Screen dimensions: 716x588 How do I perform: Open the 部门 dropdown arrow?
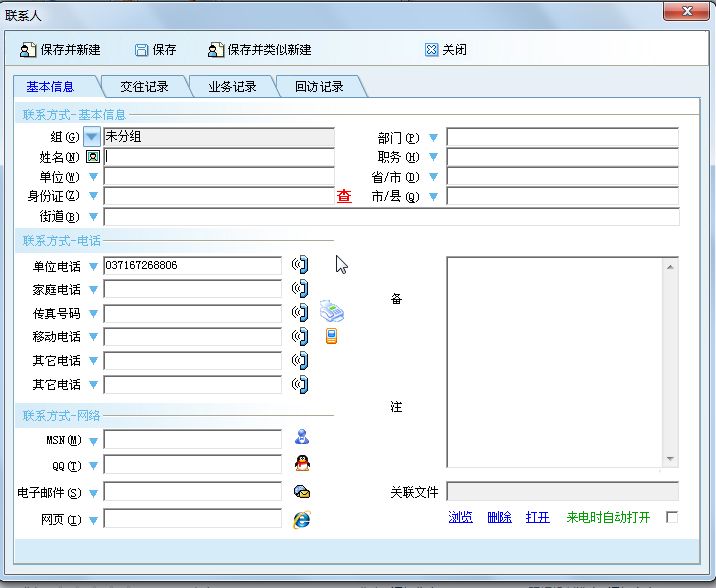coord(433,138)
